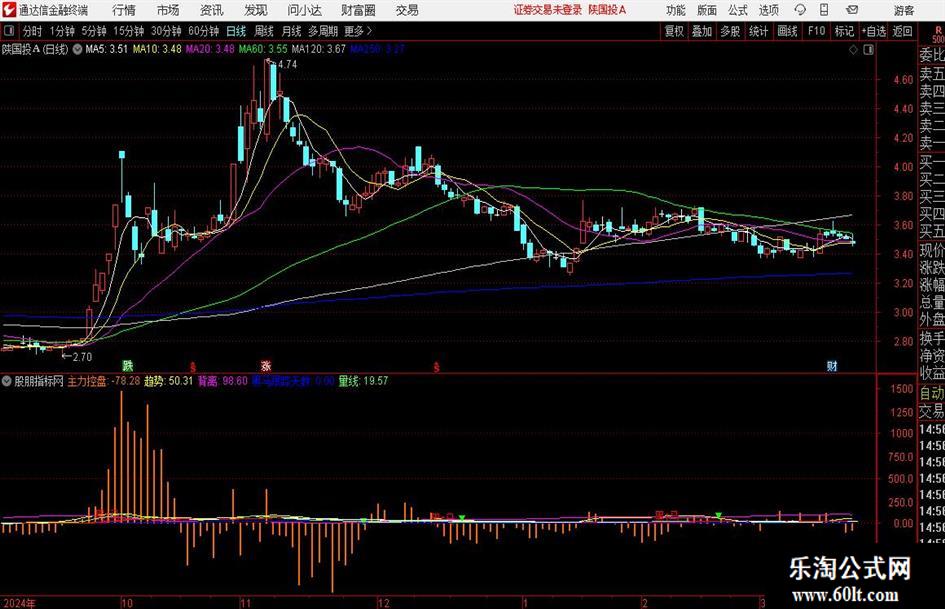Click the 标记 mark button
This screenshot has width=945, height=609.
pos(844,31)
